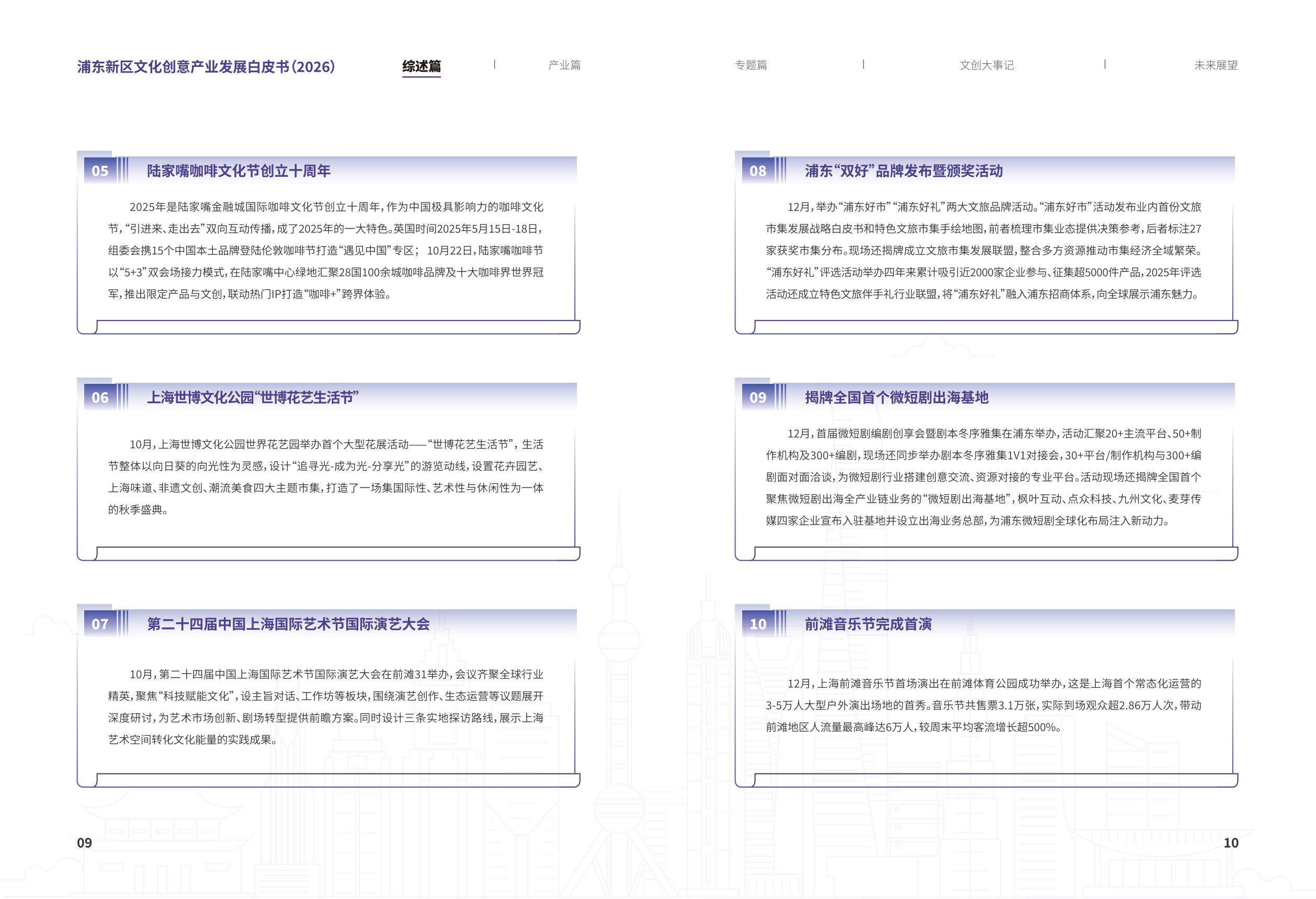Select the heading 前滩音乐节完成首演
1316x899 pixels.
click(x=868, y=624)
